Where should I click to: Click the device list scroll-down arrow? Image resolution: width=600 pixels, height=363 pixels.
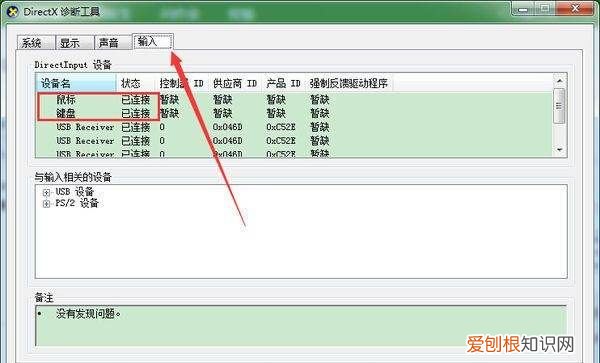click(559, 150)
